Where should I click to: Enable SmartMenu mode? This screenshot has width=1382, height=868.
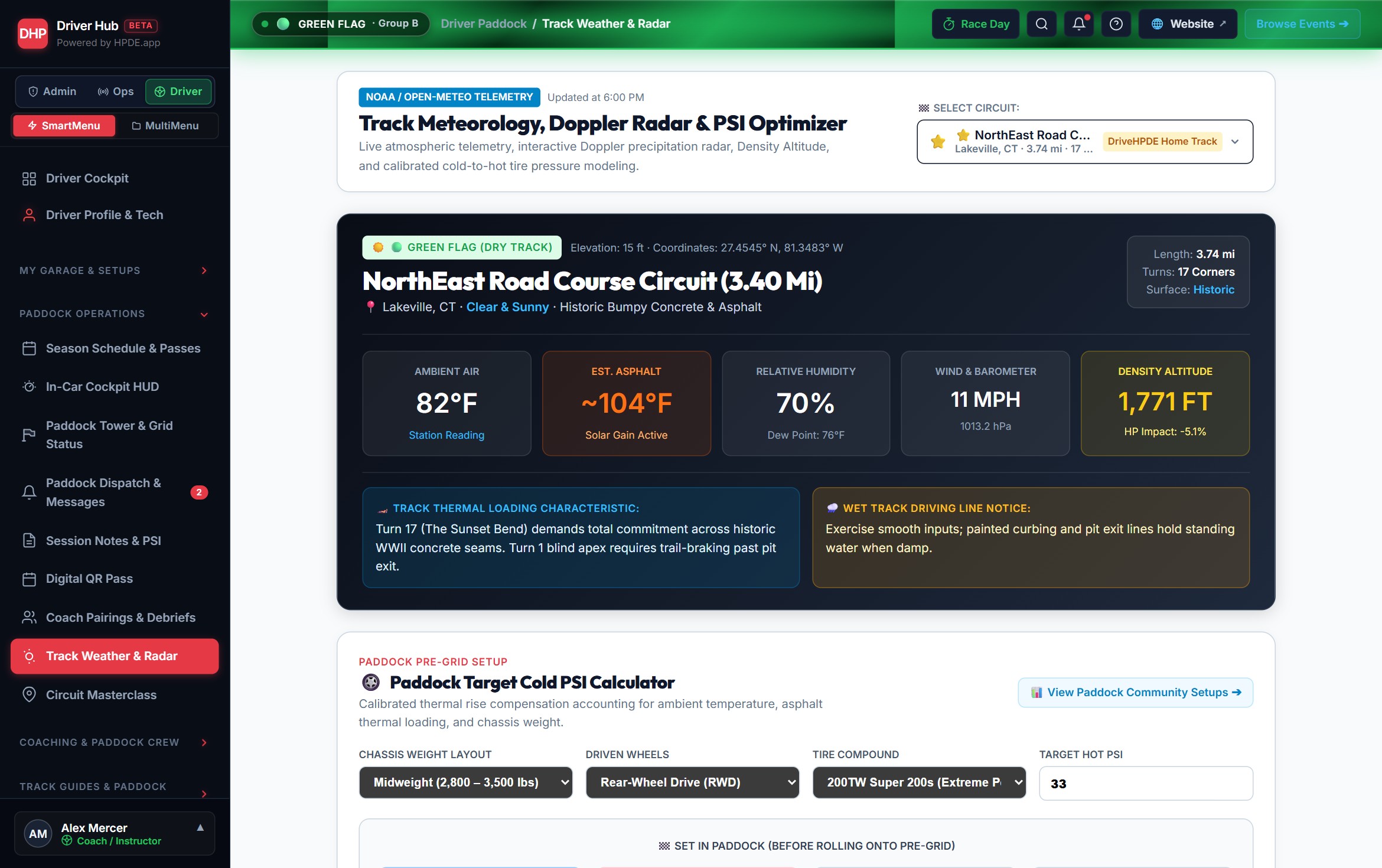click(64, 126)
